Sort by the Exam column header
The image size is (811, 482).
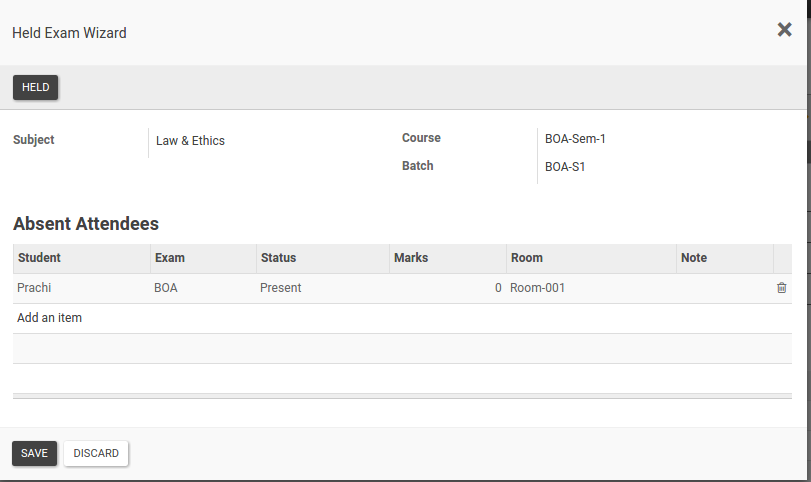170,258
